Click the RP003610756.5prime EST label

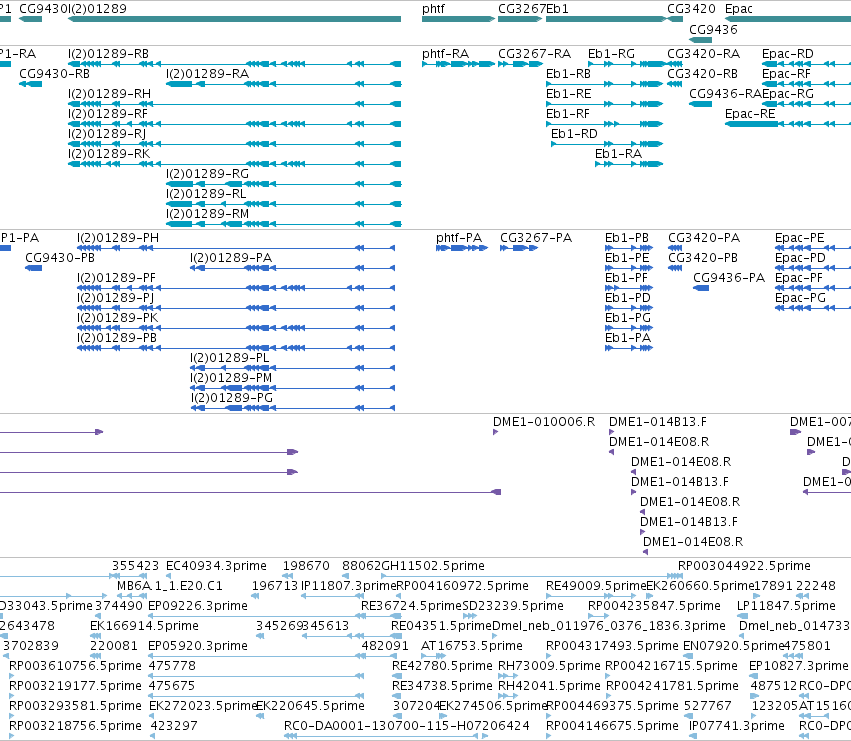tap(75, 666)
